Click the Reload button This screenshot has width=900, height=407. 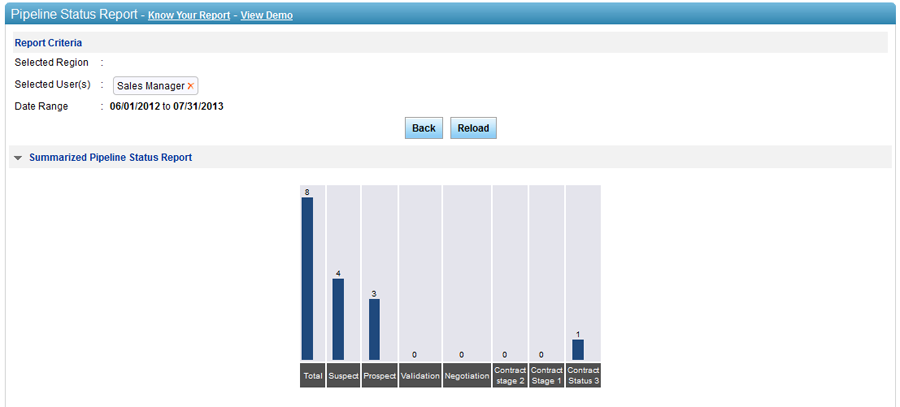[473, 128]
